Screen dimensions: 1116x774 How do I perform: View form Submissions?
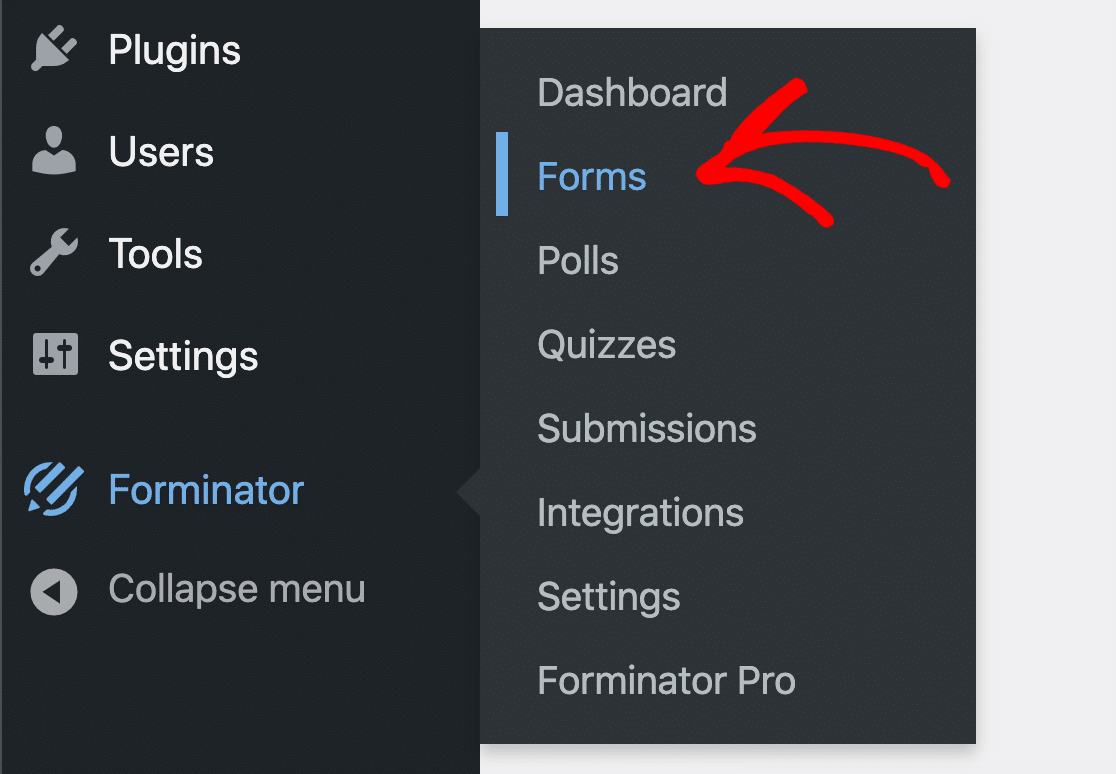(646, 428)
